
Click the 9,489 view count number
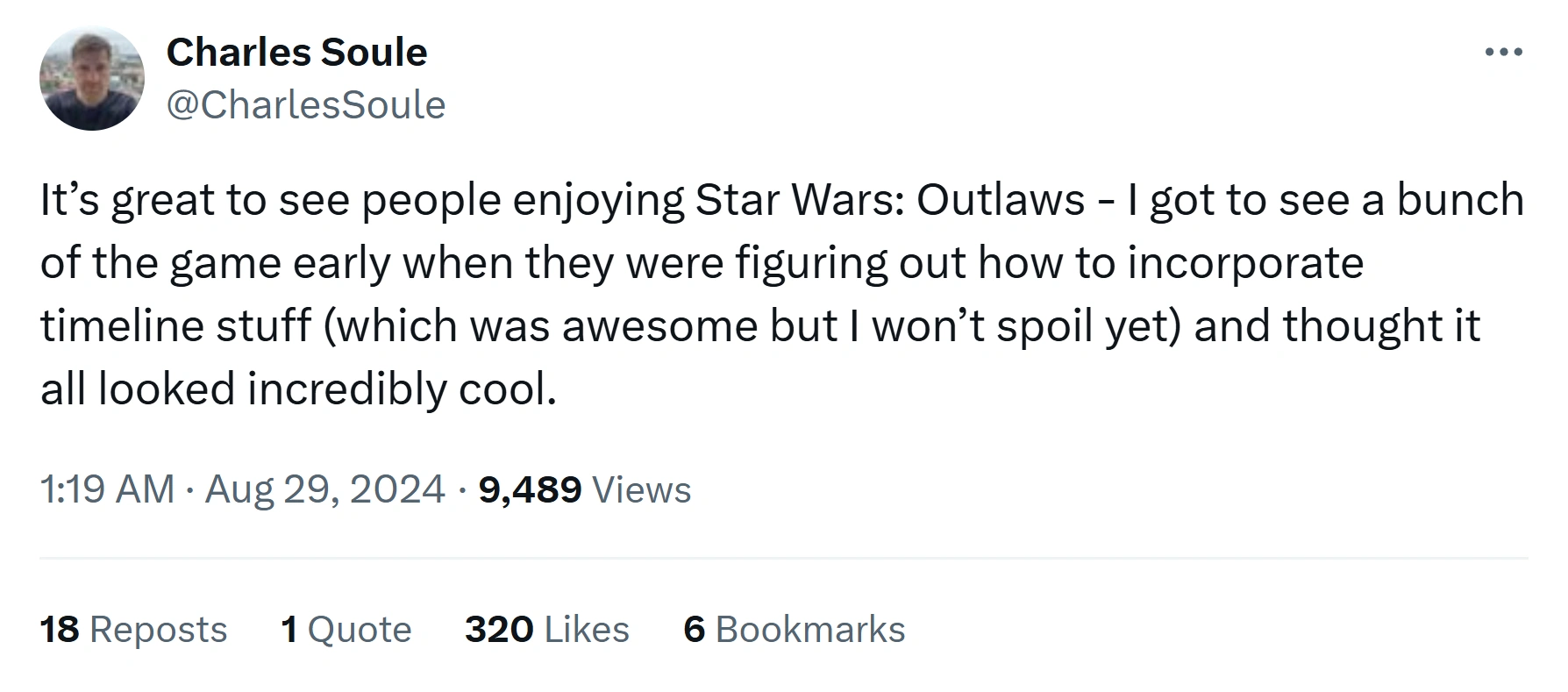tap(530, 489)
